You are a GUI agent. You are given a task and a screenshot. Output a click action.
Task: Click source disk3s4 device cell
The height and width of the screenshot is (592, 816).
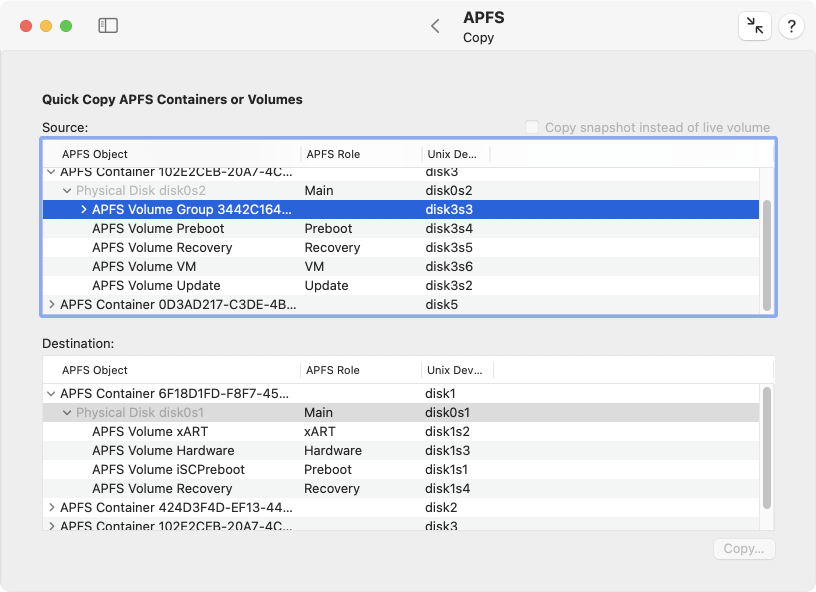click(449, 228)
